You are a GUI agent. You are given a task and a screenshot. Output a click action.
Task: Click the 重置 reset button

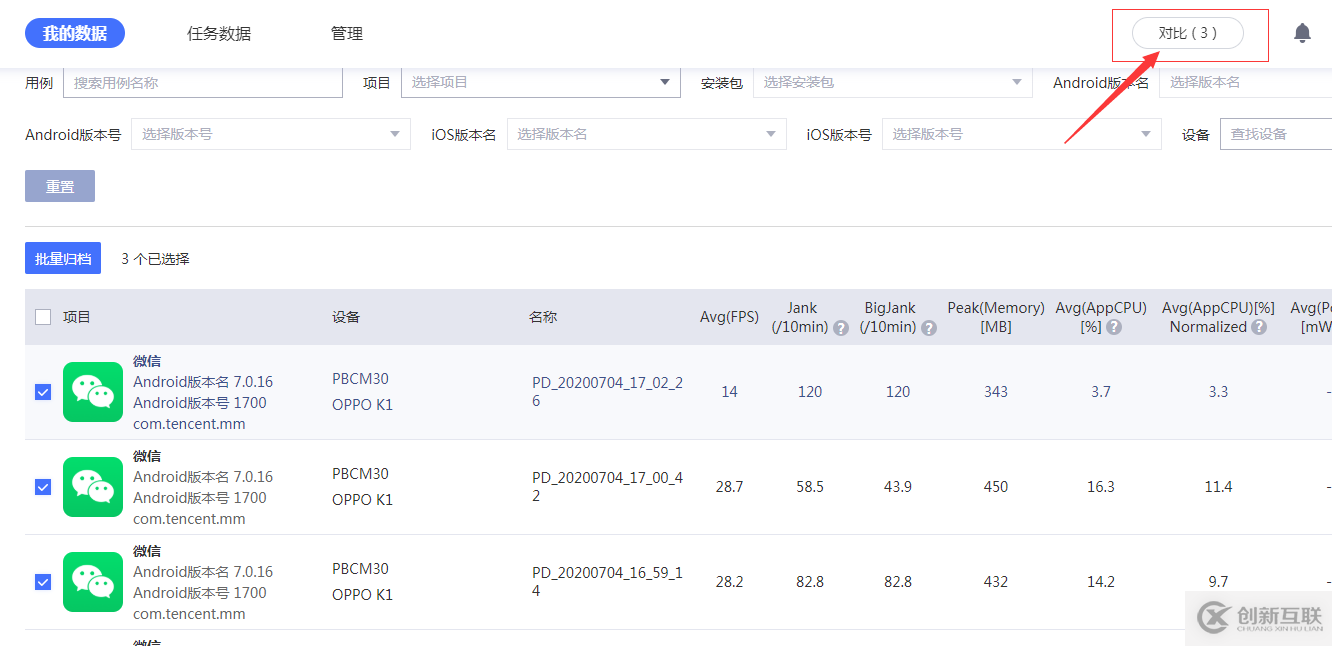(x=59, y=185)
